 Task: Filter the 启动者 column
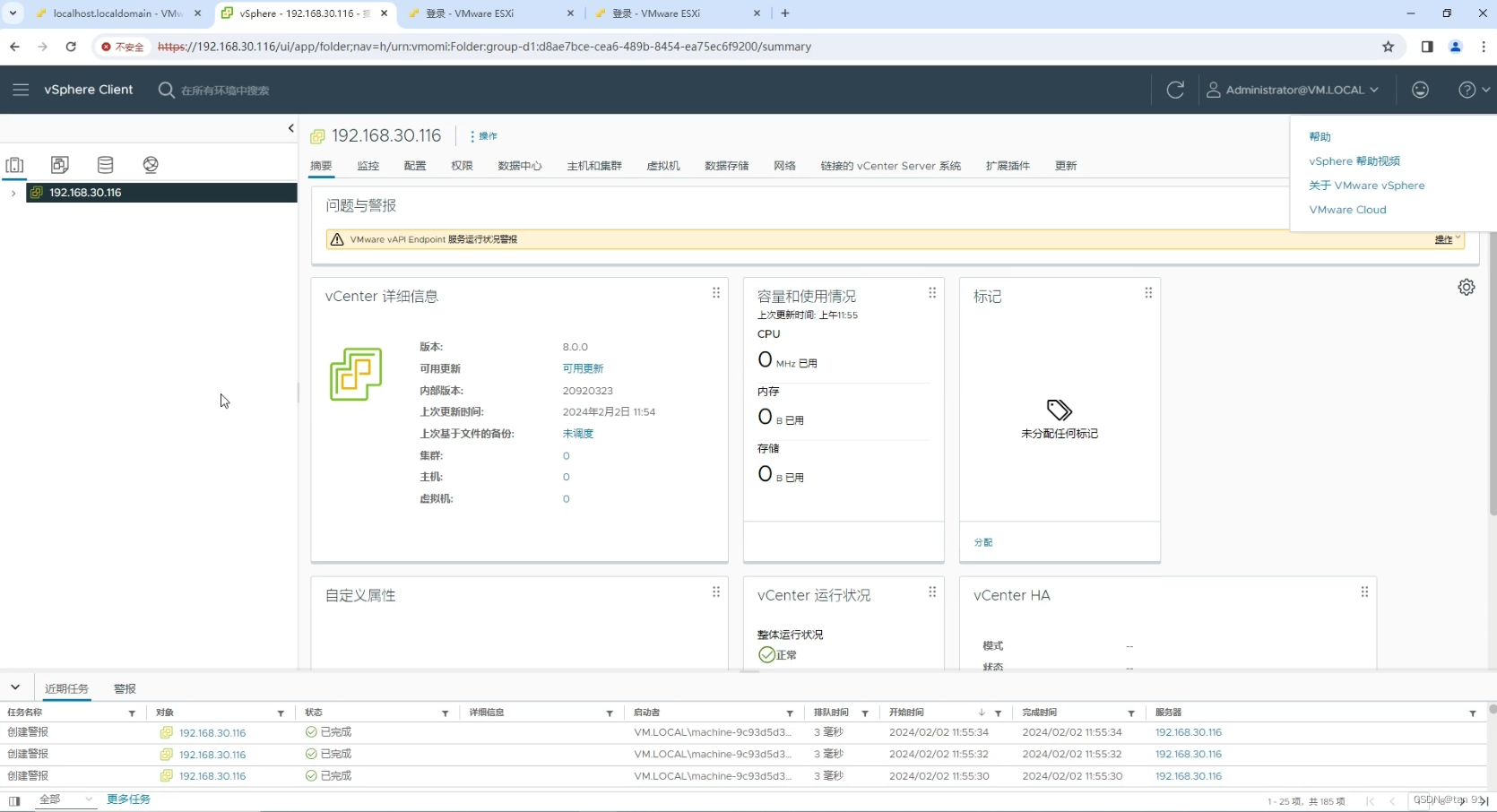790,713
